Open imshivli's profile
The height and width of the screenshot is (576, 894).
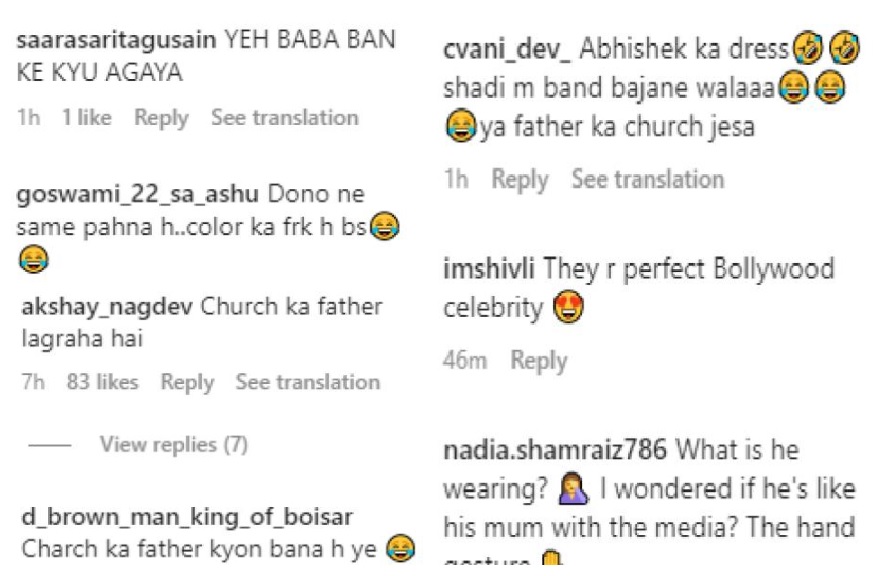(x=487, y=270)
